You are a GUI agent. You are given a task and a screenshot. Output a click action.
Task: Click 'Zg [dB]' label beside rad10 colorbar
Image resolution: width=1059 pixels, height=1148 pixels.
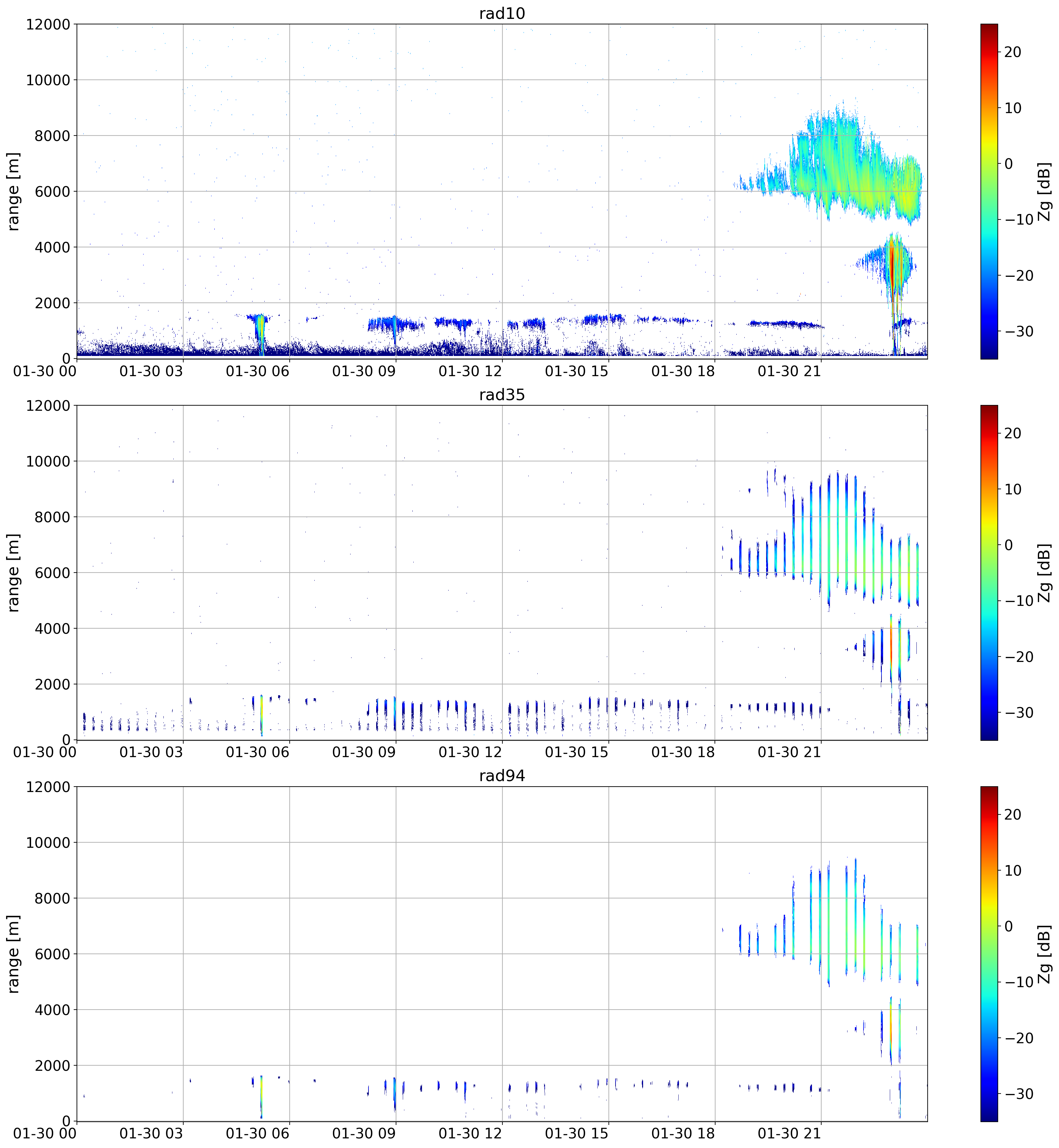[x=1045, y=191]
